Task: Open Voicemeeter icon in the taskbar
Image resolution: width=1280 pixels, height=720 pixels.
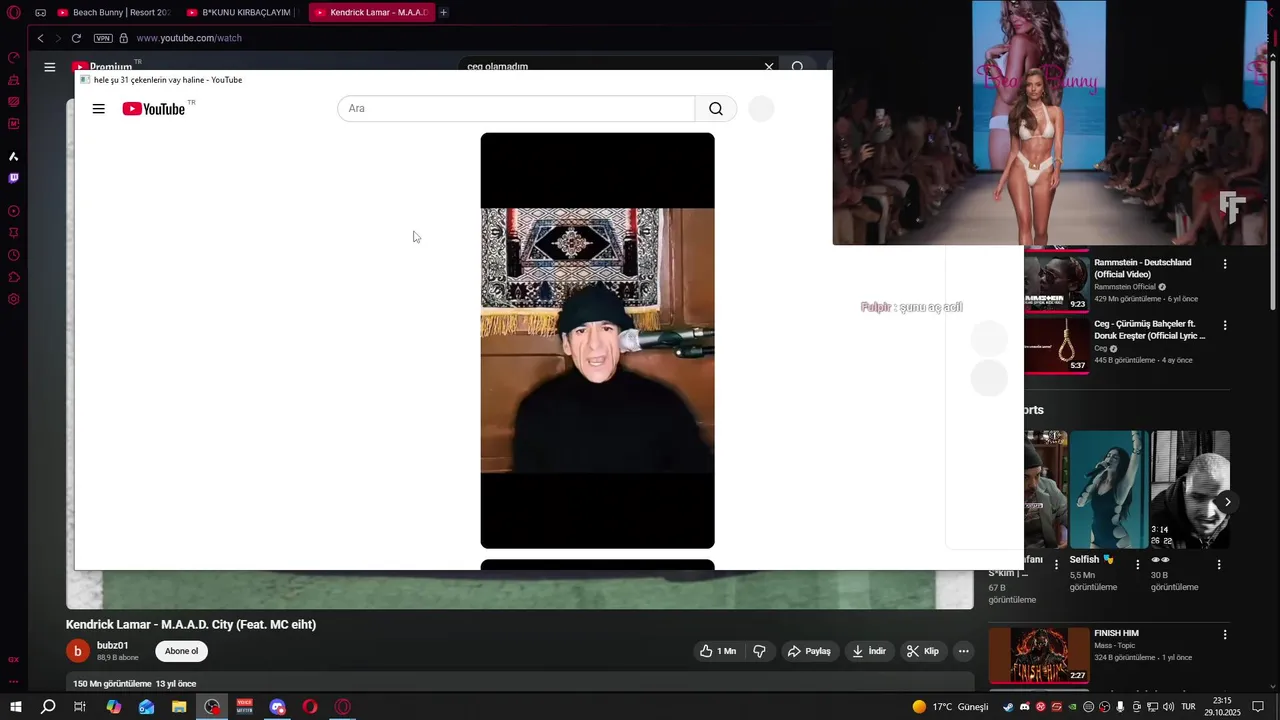Action: pos(245,707)
